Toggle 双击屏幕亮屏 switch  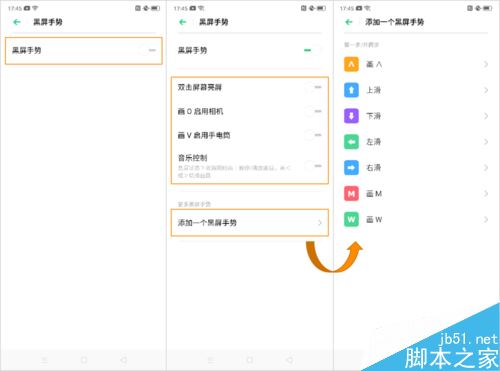point(313,87)
